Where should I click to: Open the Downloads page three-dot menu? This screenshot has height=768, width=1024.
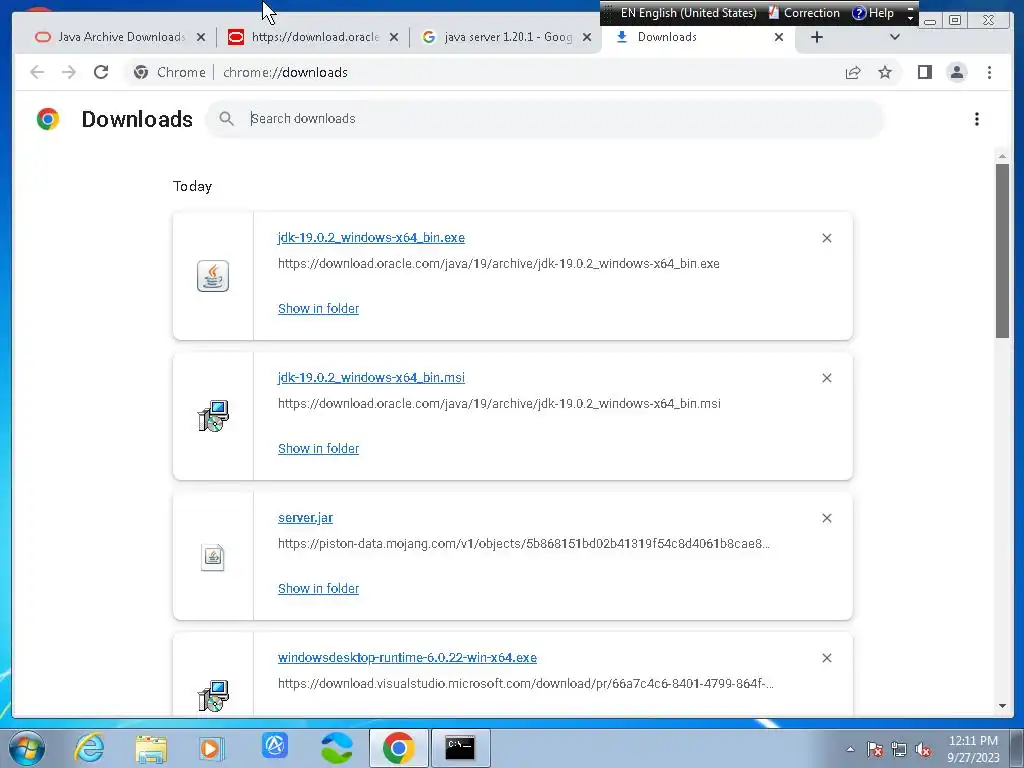click(x=976, y=119)
